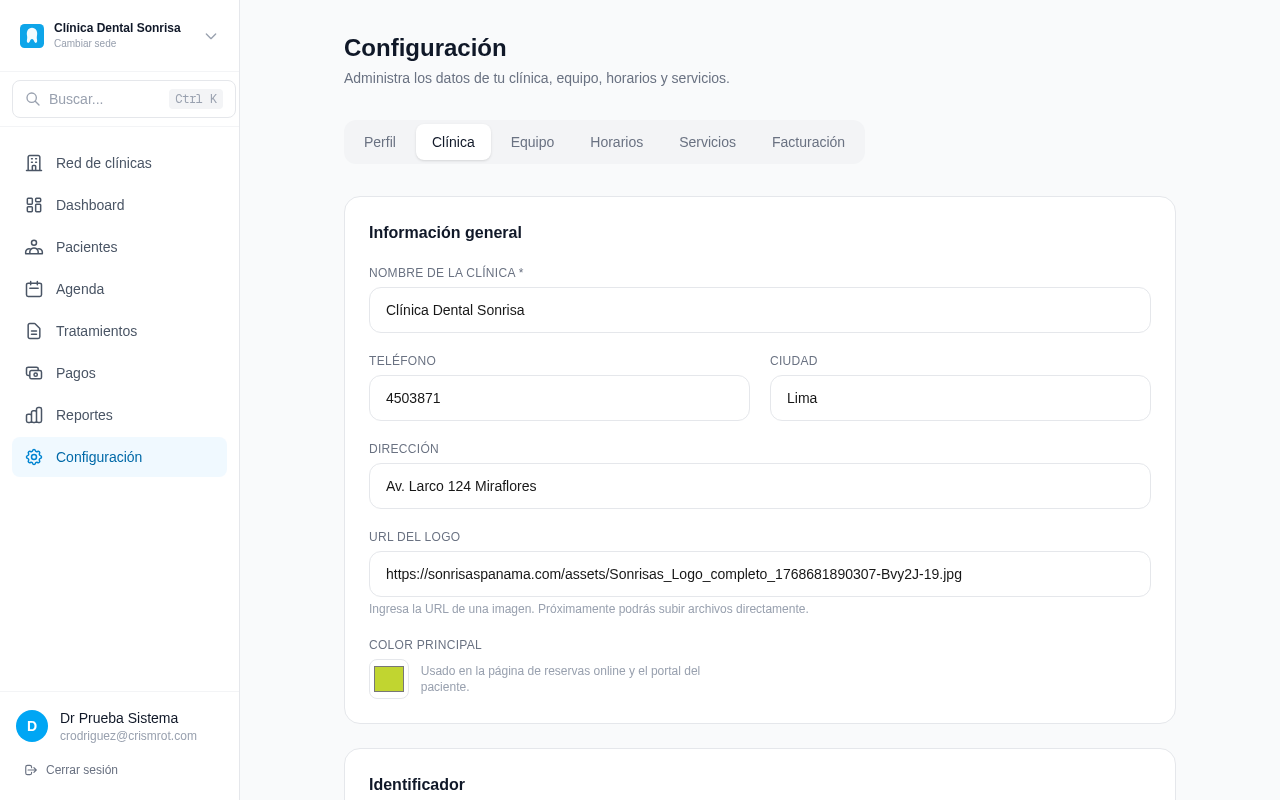Image resolution: width=1280 pixels, height=800 pixels.
Task: Click the user avatar with letter D
Action: click(32, 726)
